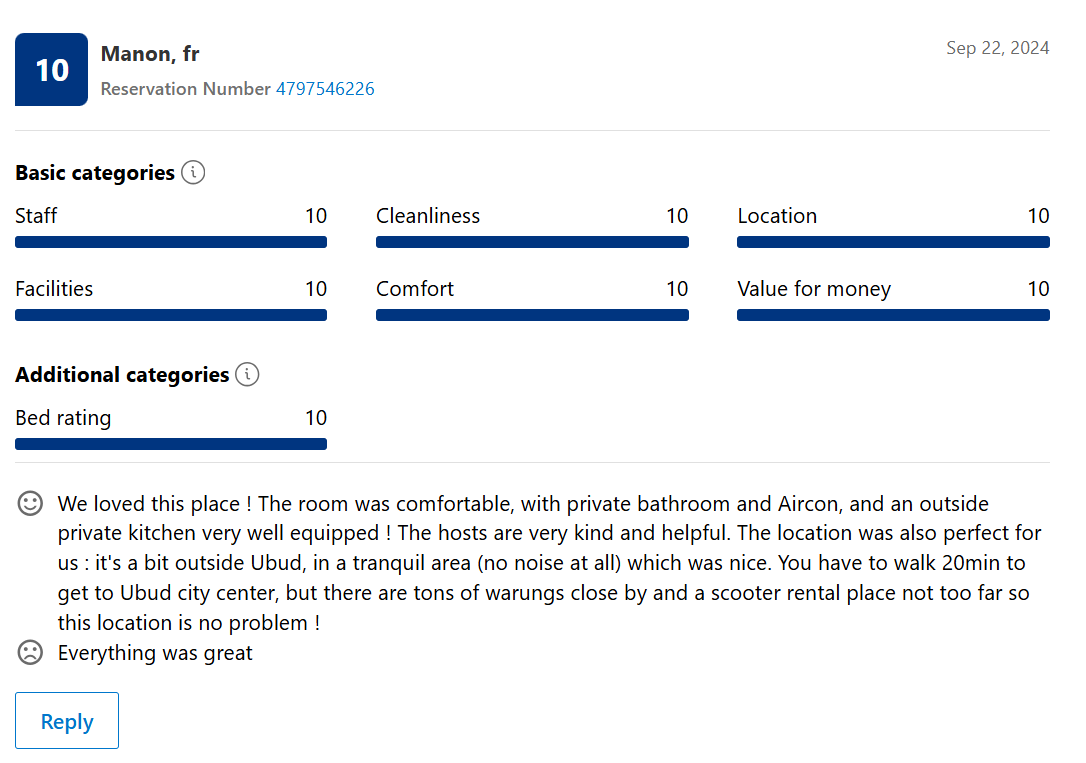Click the sad frowning face icon
The height and width of the screenshot is (763, 1086).
pyautogui.click(x=31, y=653)
